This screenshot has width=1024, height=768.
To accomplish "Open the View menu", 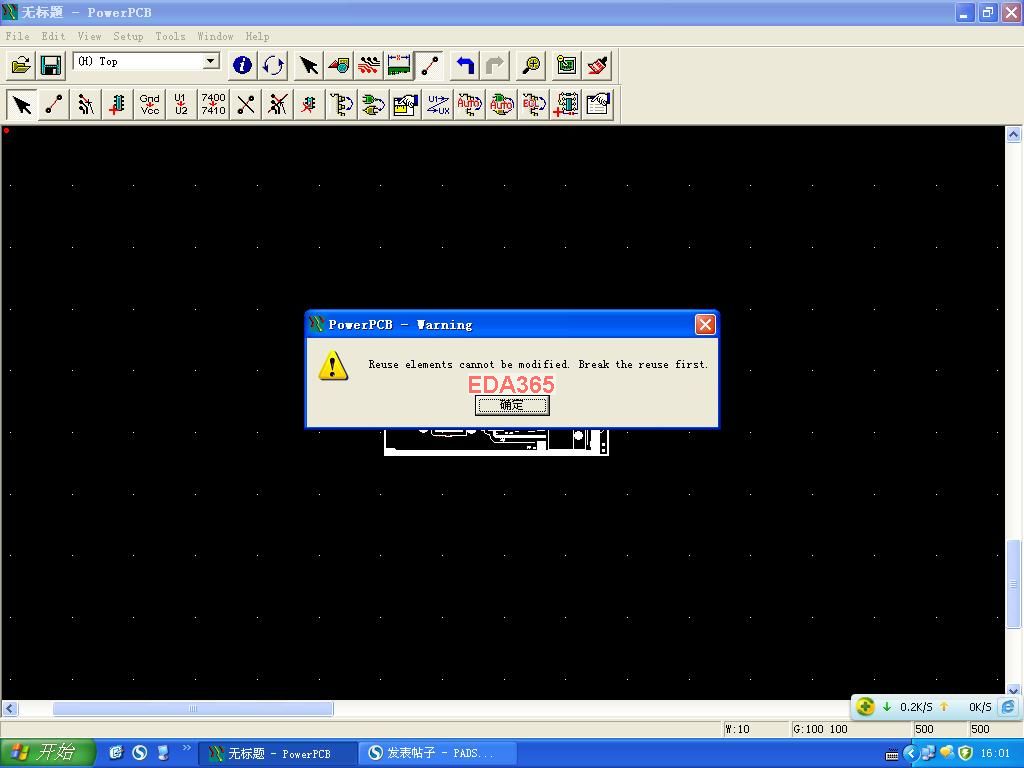I will [x=89, y=37].
